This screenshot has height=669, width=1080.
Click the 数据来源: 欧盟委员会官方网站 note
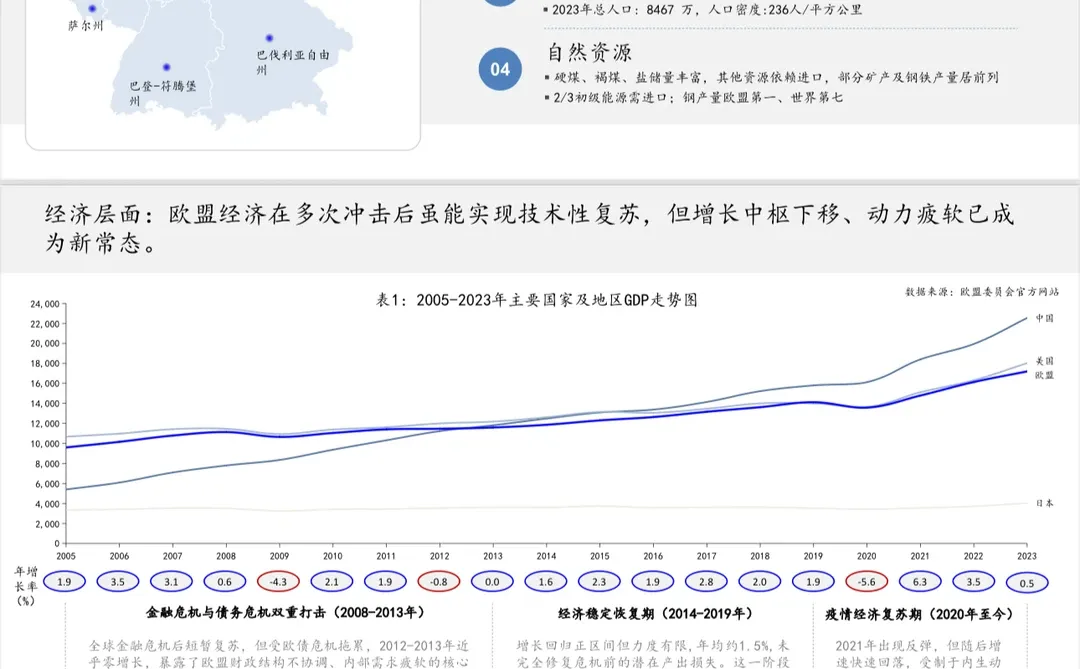[982, 292]
